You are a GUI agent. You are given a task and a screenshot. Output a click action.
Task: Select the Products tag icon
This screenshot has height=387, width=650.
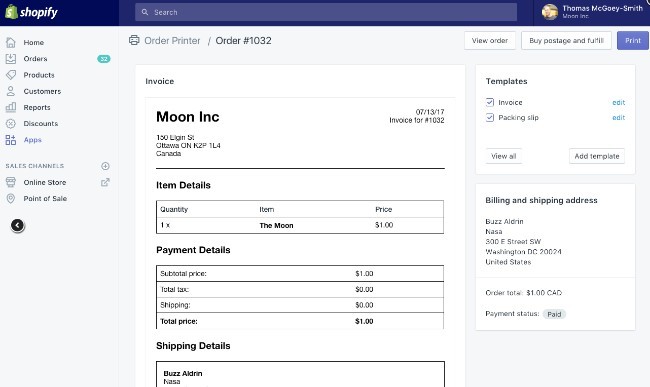[x=11, y=75]
